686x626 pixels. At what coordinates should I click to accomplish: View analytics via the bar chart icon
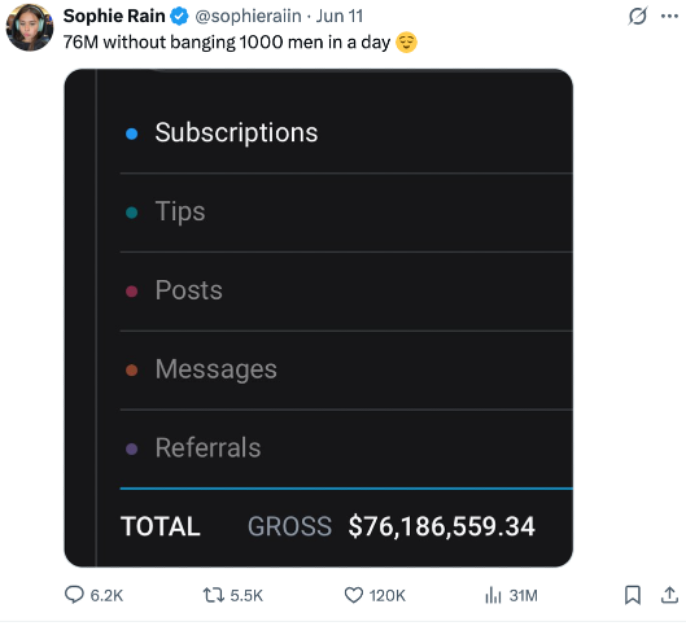(x=493, y=595)
